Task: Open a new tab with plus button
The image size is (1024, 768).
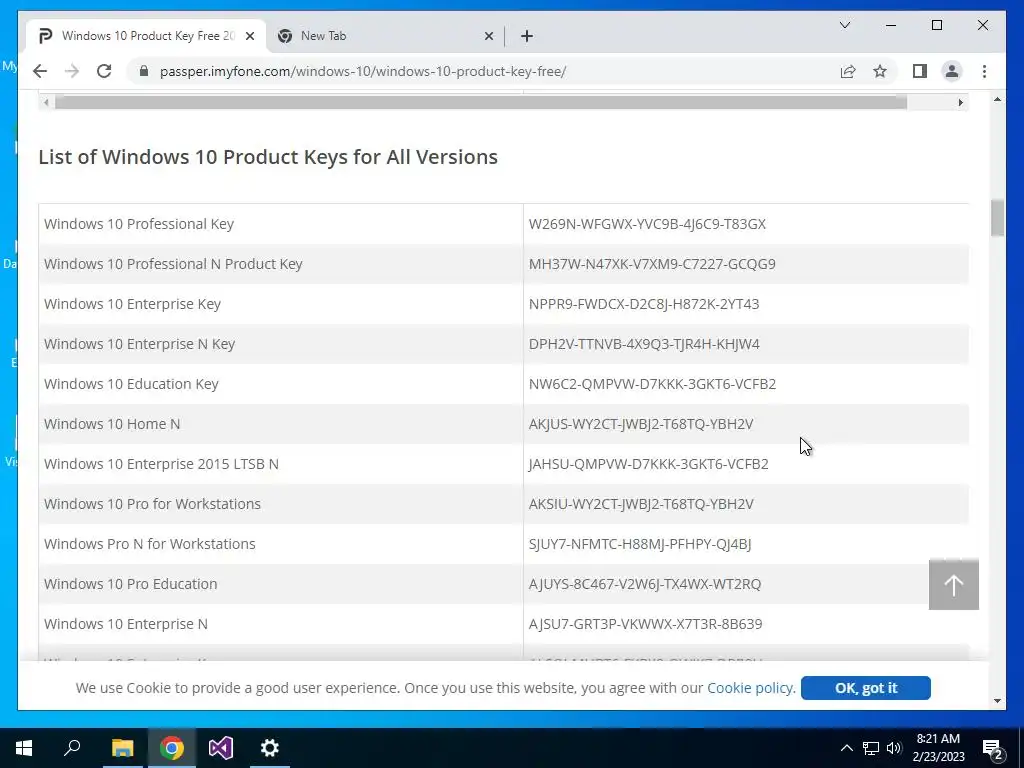Action: 527,36
